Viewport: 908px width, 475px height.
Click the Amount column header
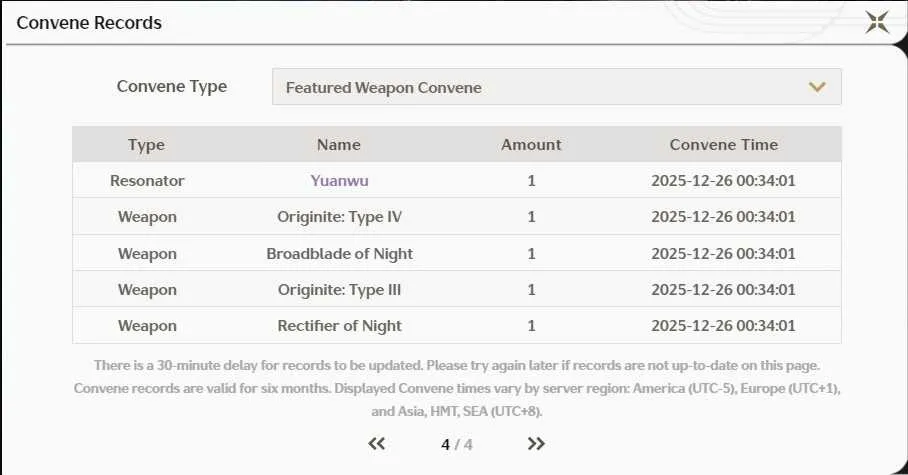[531, 145]
